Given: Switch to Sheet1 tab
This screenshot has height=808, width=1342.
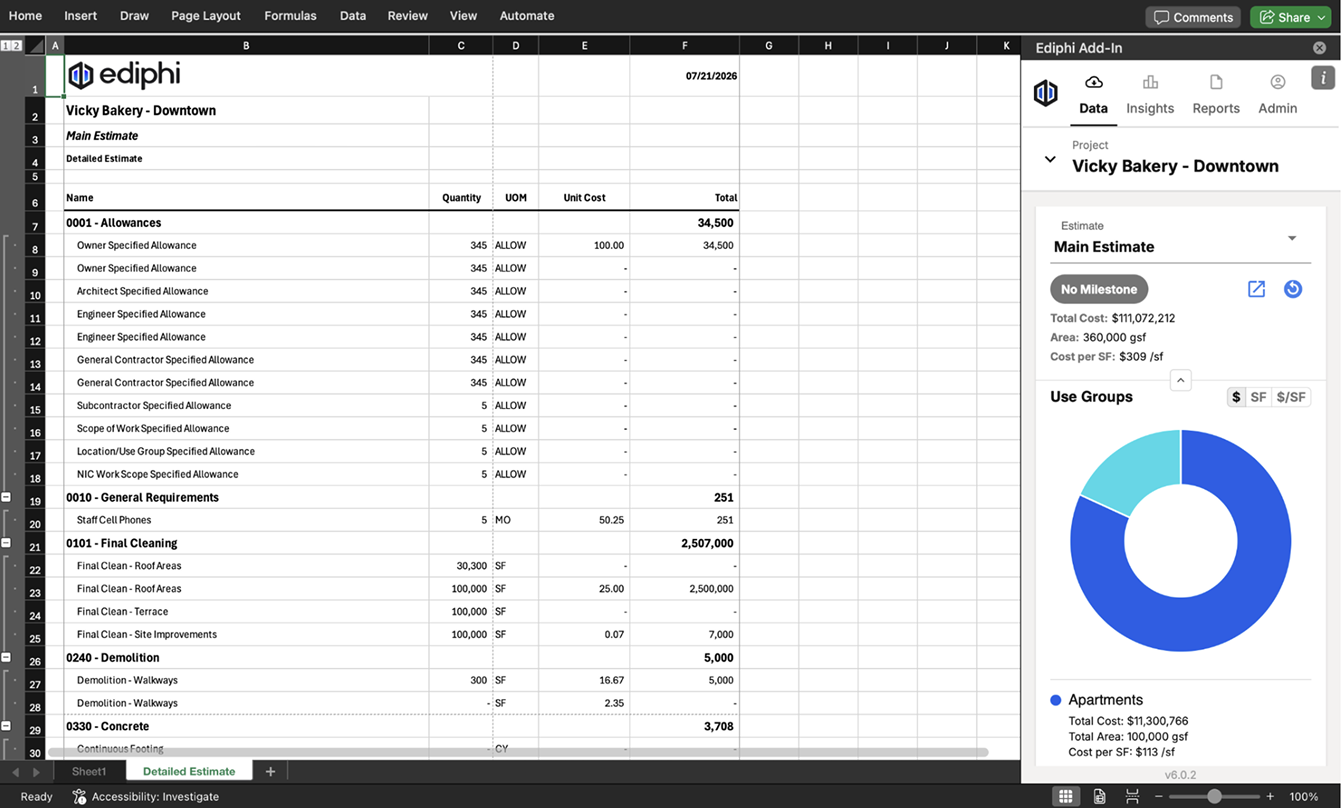Looking at the screenshot, I should point(88,771).
